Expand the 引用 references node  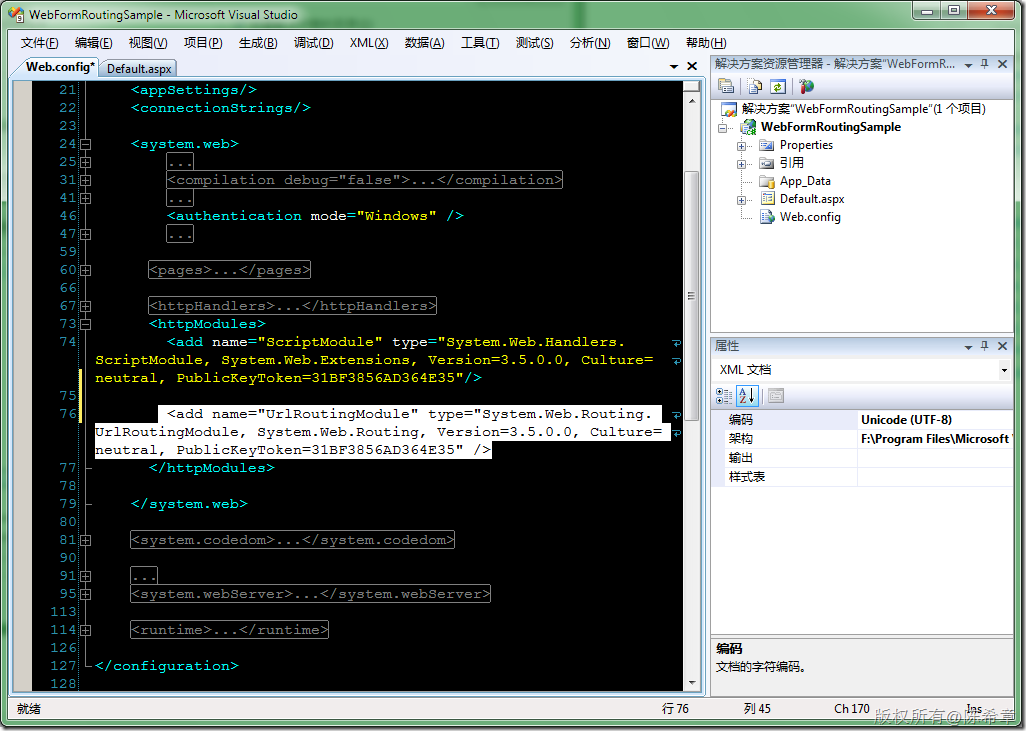click(x=741, y=164)
